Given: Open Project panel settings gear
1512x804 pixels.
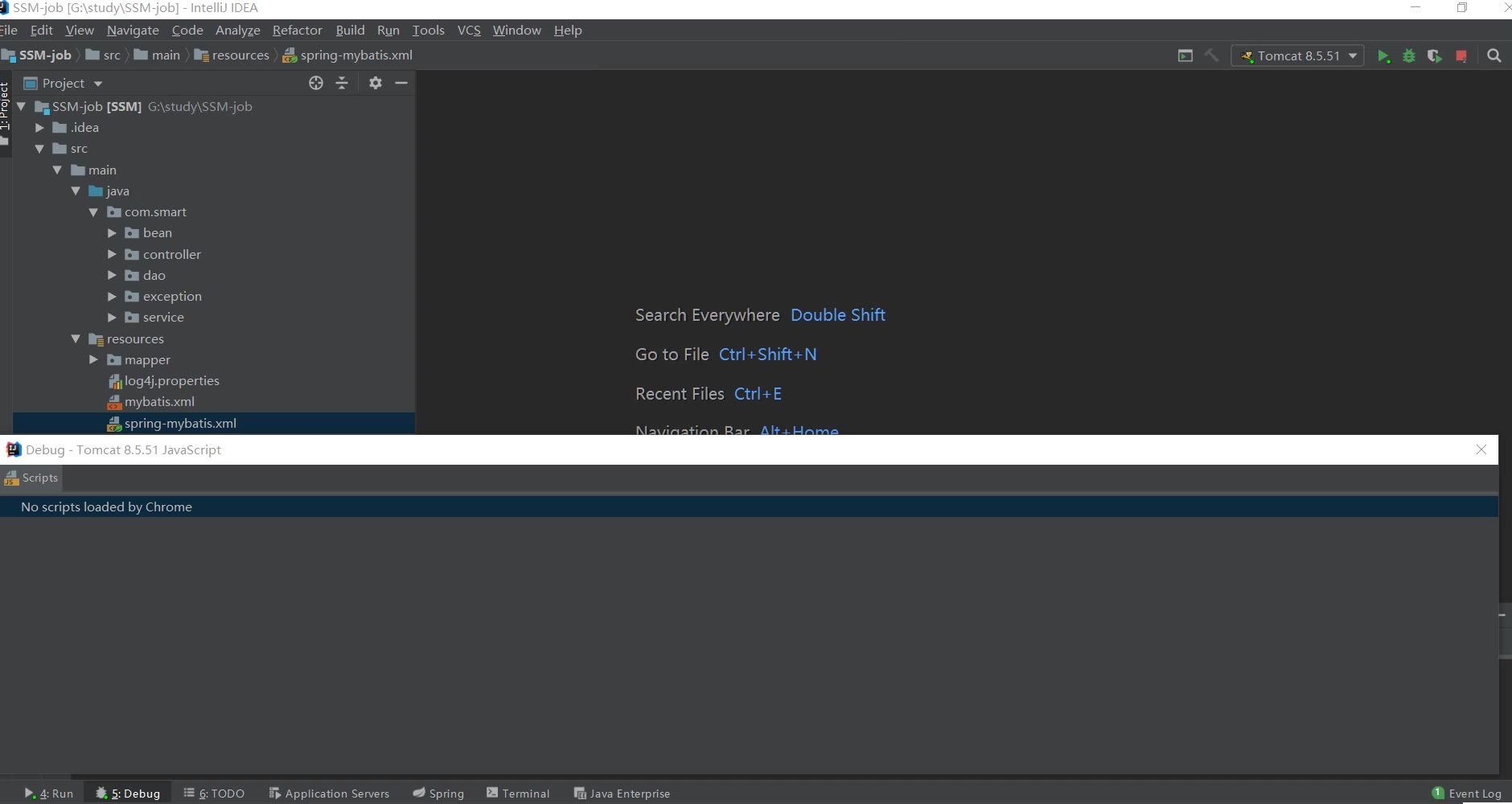Looking at the screenshot, I should (x=375, y=84).
